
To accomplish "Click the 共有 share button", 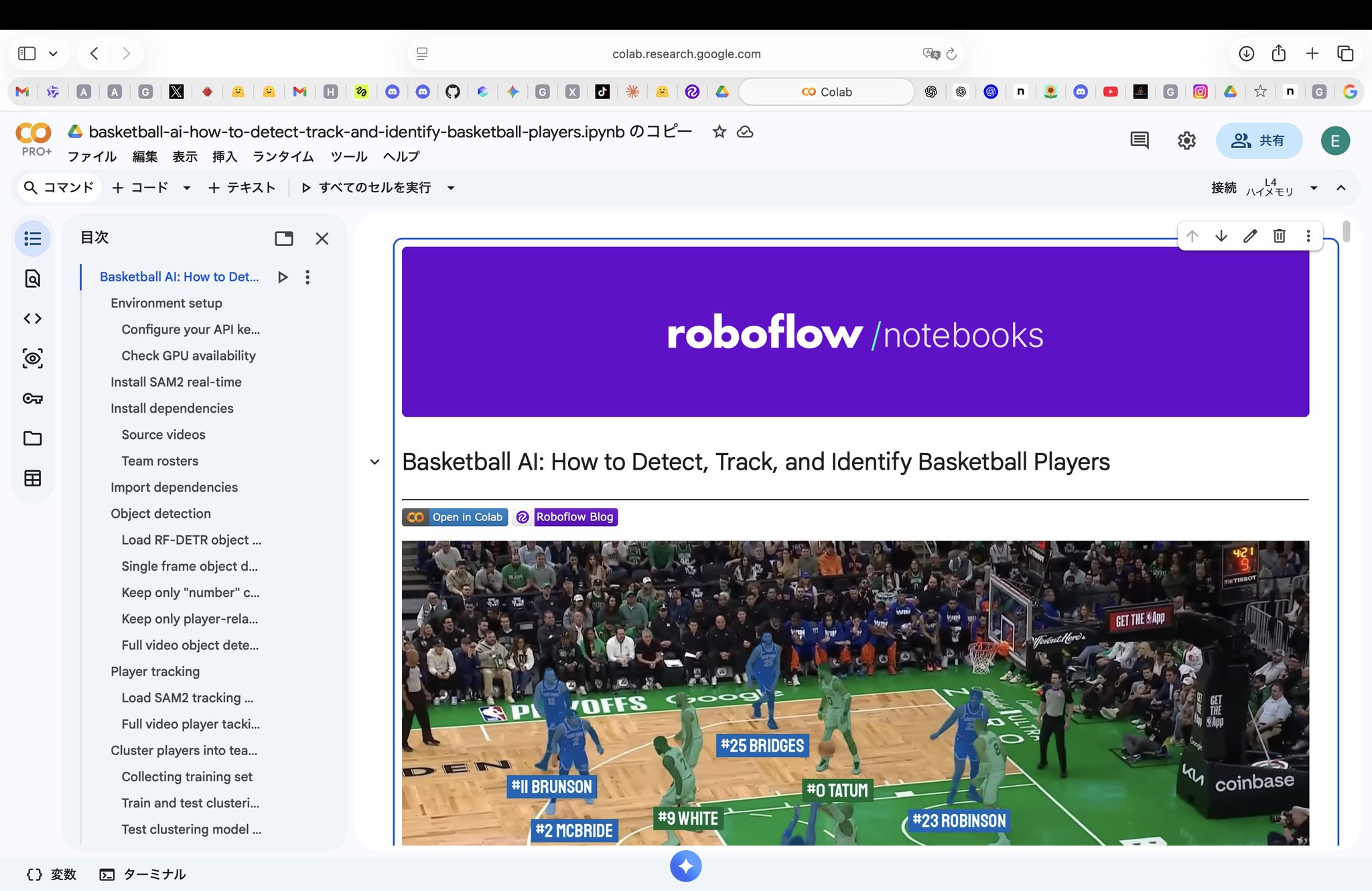I will [x=1258, y=141].
